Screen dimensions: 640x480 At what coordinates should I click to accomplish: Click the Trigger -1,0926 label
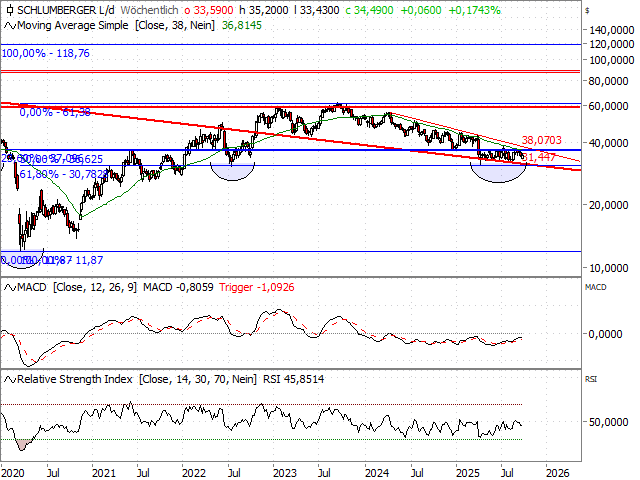tap(257, 287)
